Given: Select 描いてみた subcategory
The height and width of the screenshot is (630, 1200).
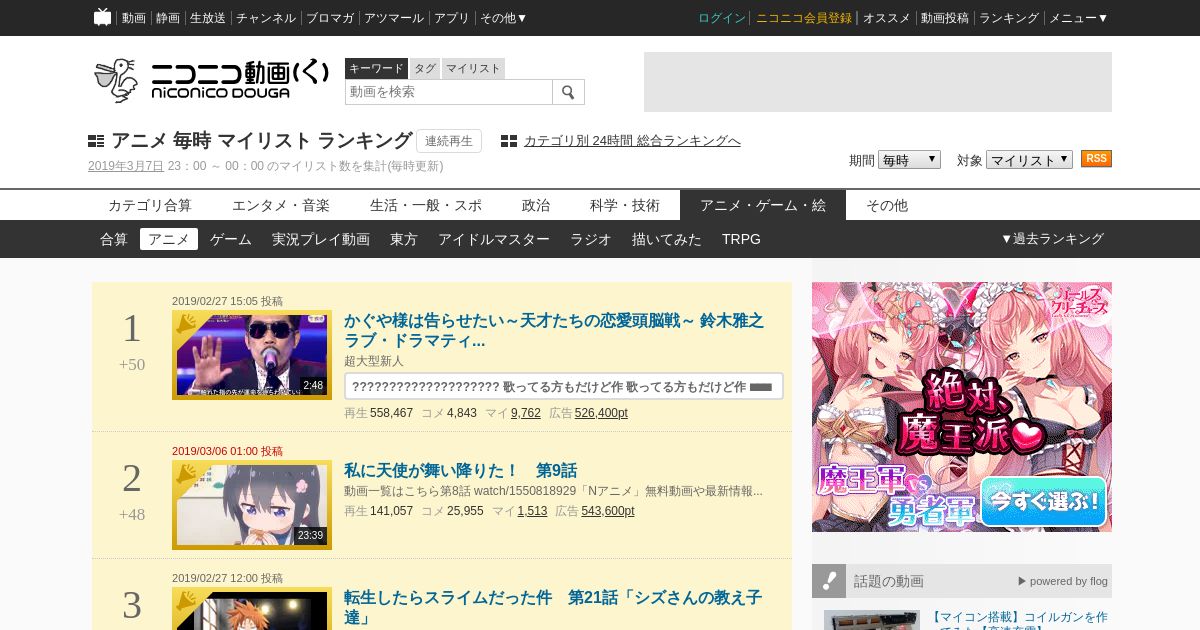Looking at the screenshot, I should pos(667,239).
